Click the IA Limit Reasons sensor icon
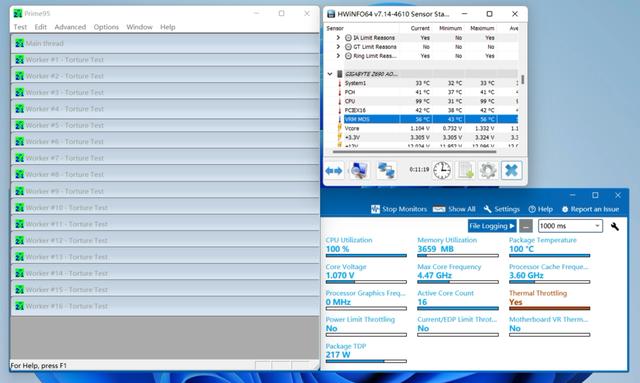Image resolution: width=640 pixels, height=383 pixels. [348, 38]
